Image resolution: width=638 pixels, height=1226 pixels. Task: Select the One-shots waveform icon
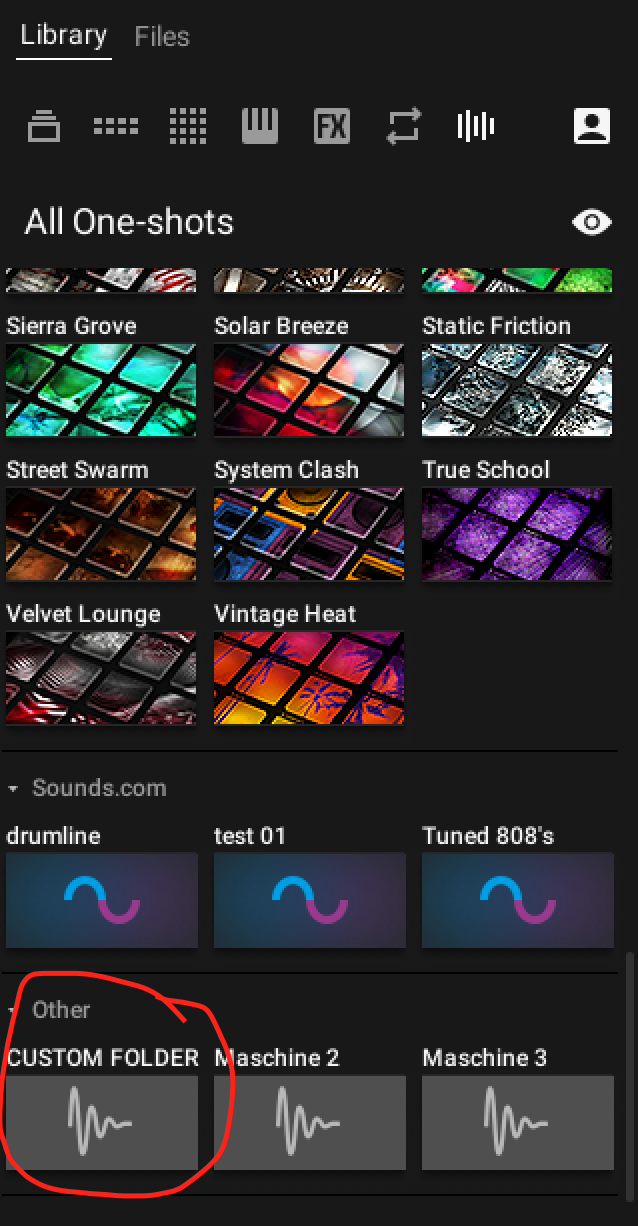tap(476, 127)
